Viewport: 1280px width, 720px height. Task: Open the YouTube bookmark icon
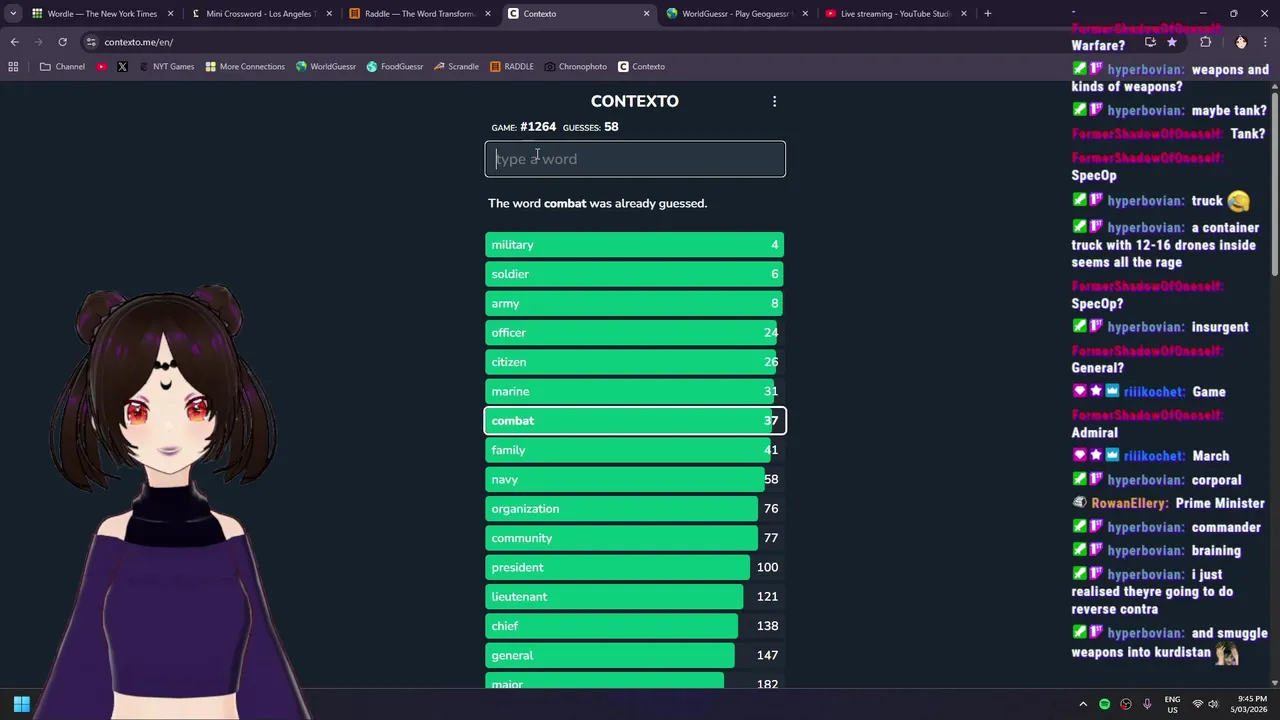pyautogui.click(x=102, y=67)
